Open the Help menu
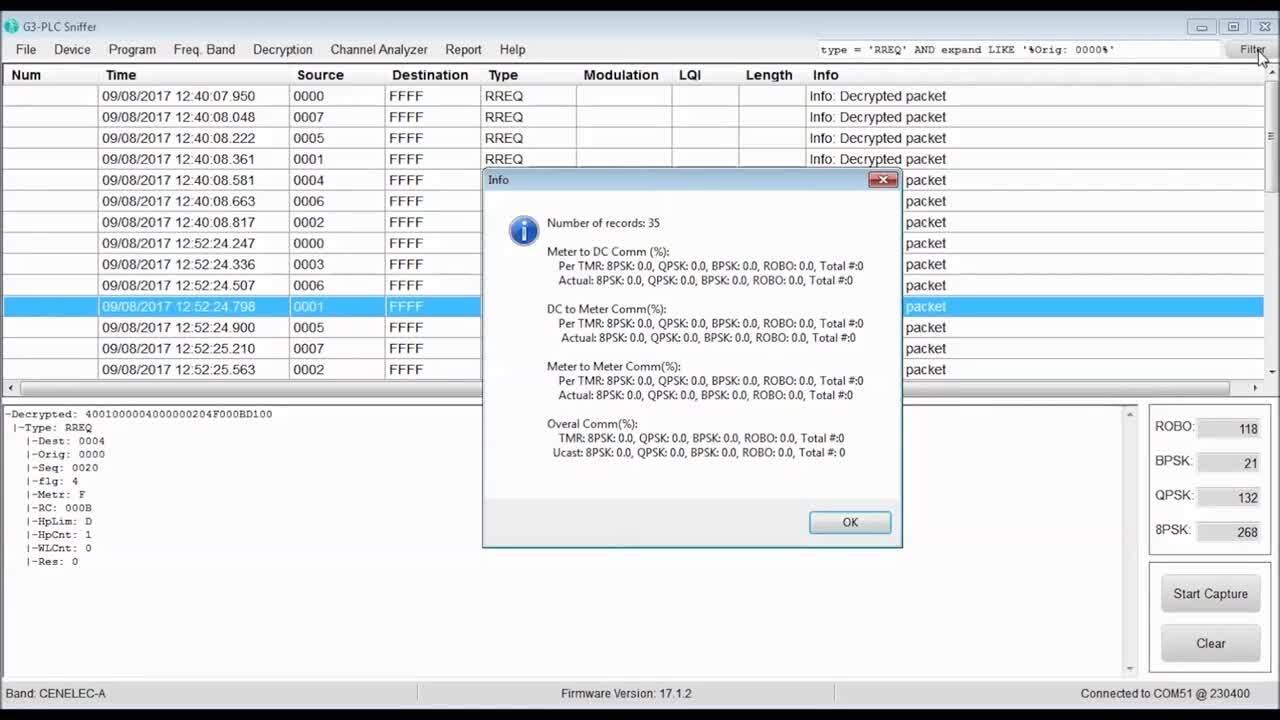Viewport: 1280px width, 720px height. pyautogui.click(x=513, y=49)
